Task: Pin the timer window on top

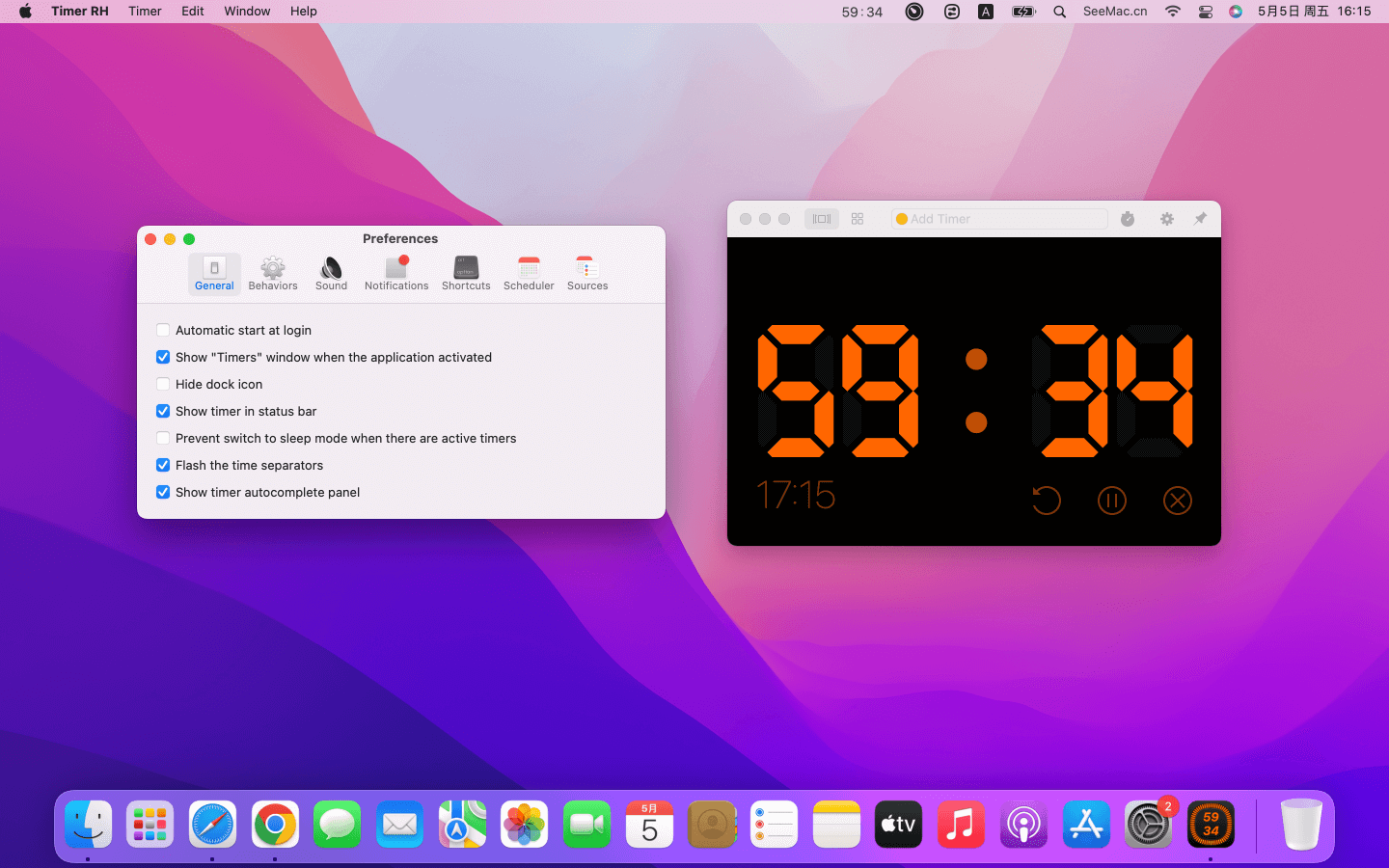Action: (1200, 219)
